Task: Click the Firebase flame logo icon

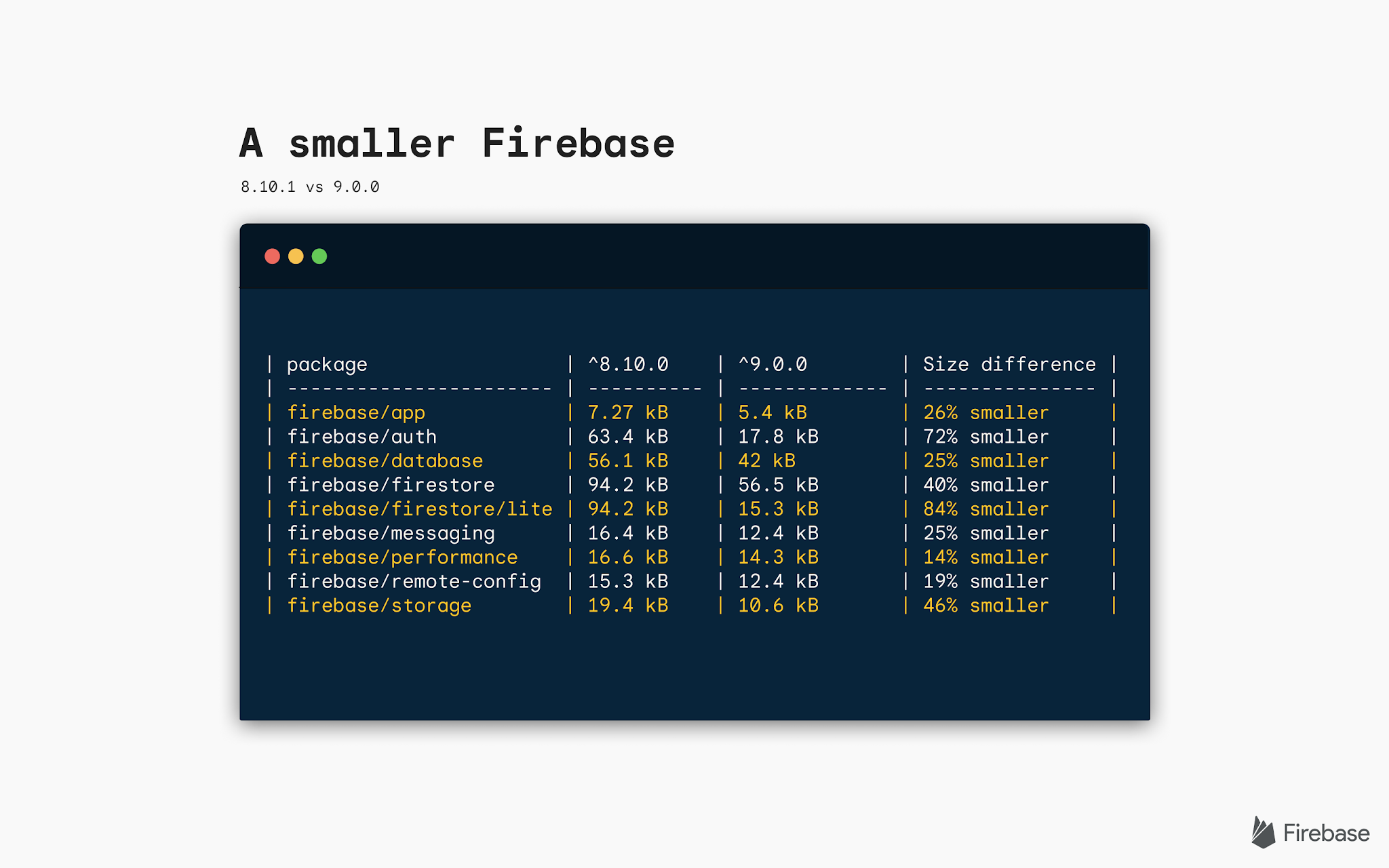Action: coord(1263,832)
